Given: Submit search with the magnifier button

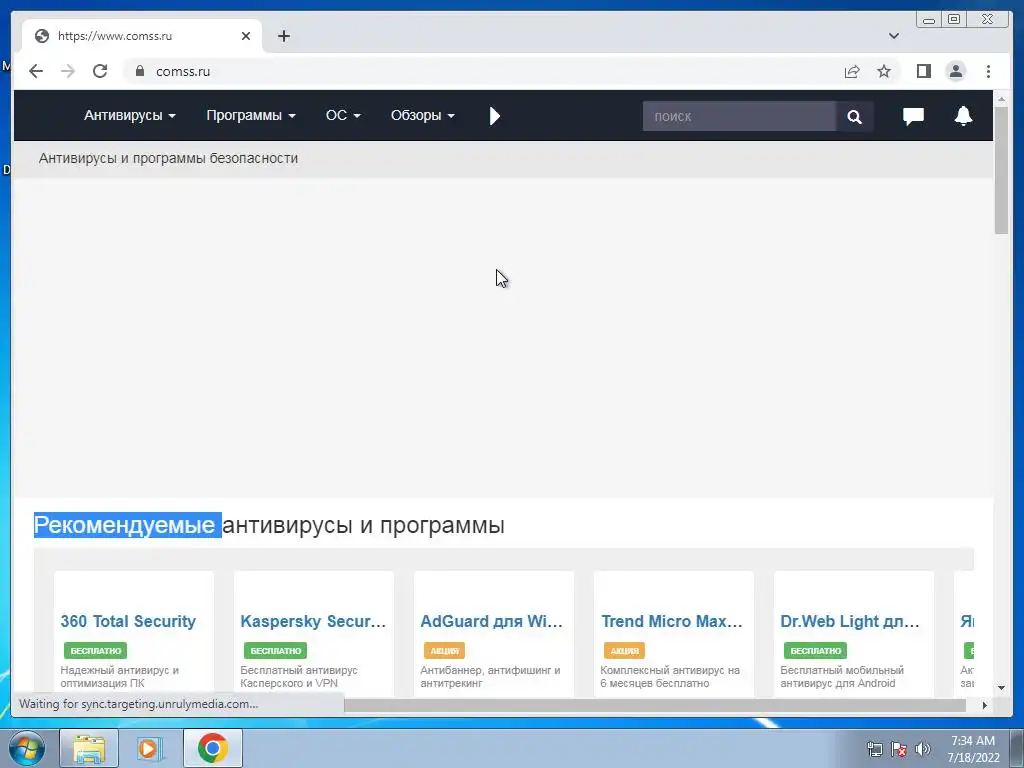Looking at the screenshot, I should pyautogui.click(x=854, y=116).
